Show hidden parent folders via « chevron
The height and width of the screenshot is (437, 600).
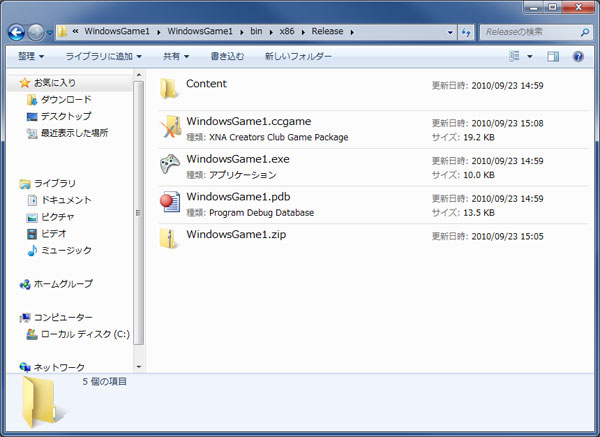tap(75, 31)
